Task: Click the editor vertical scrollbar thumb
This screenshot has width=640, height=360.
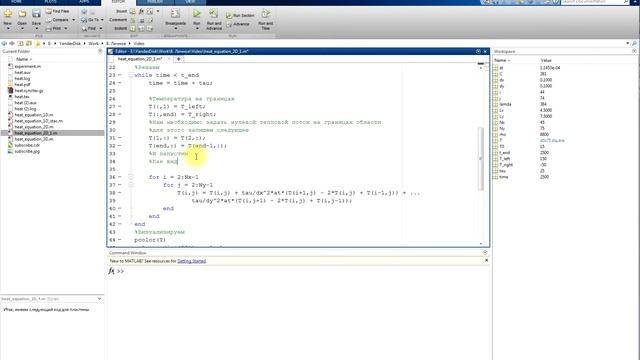Action: click(x=481, y=159)
